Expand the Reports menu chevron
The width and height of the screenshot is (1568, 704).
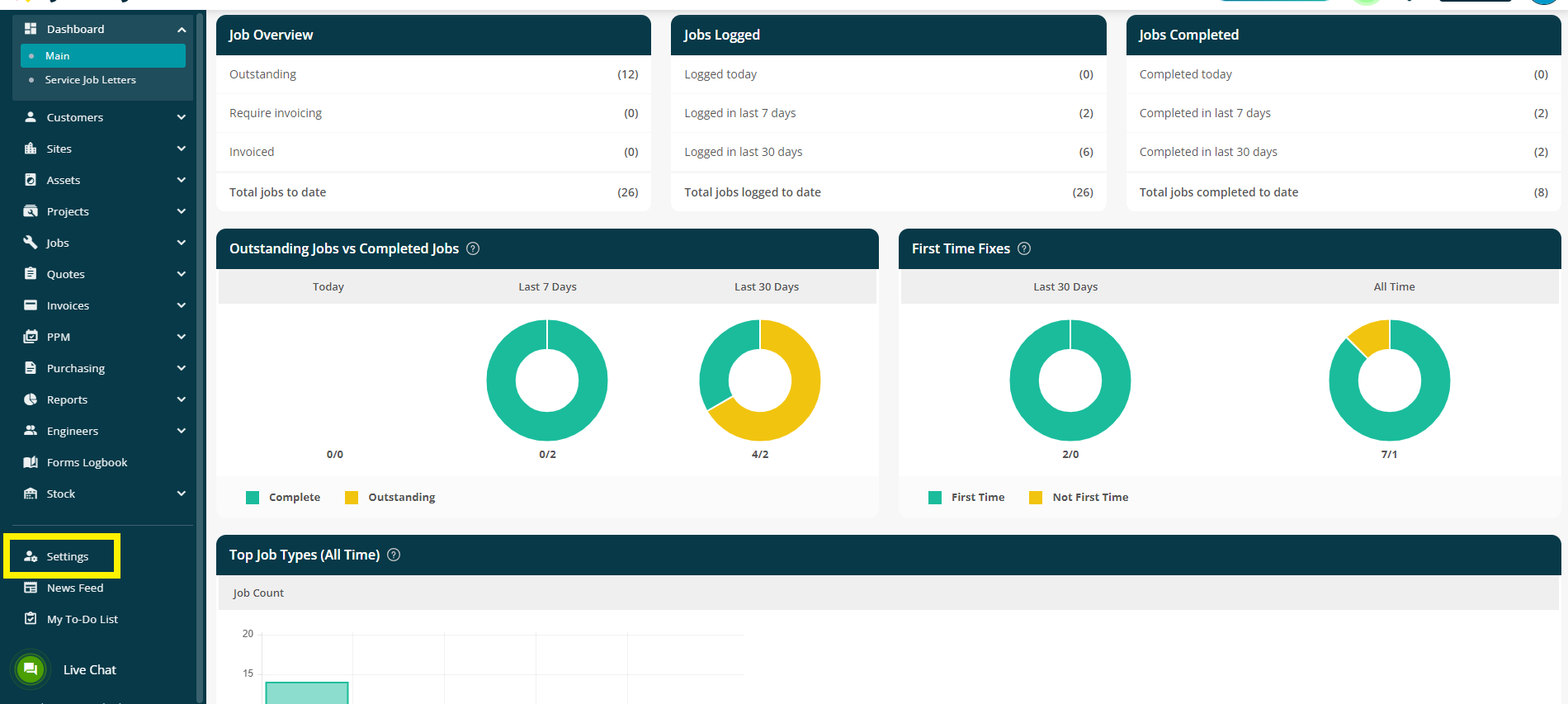click(x=182, y=399)
